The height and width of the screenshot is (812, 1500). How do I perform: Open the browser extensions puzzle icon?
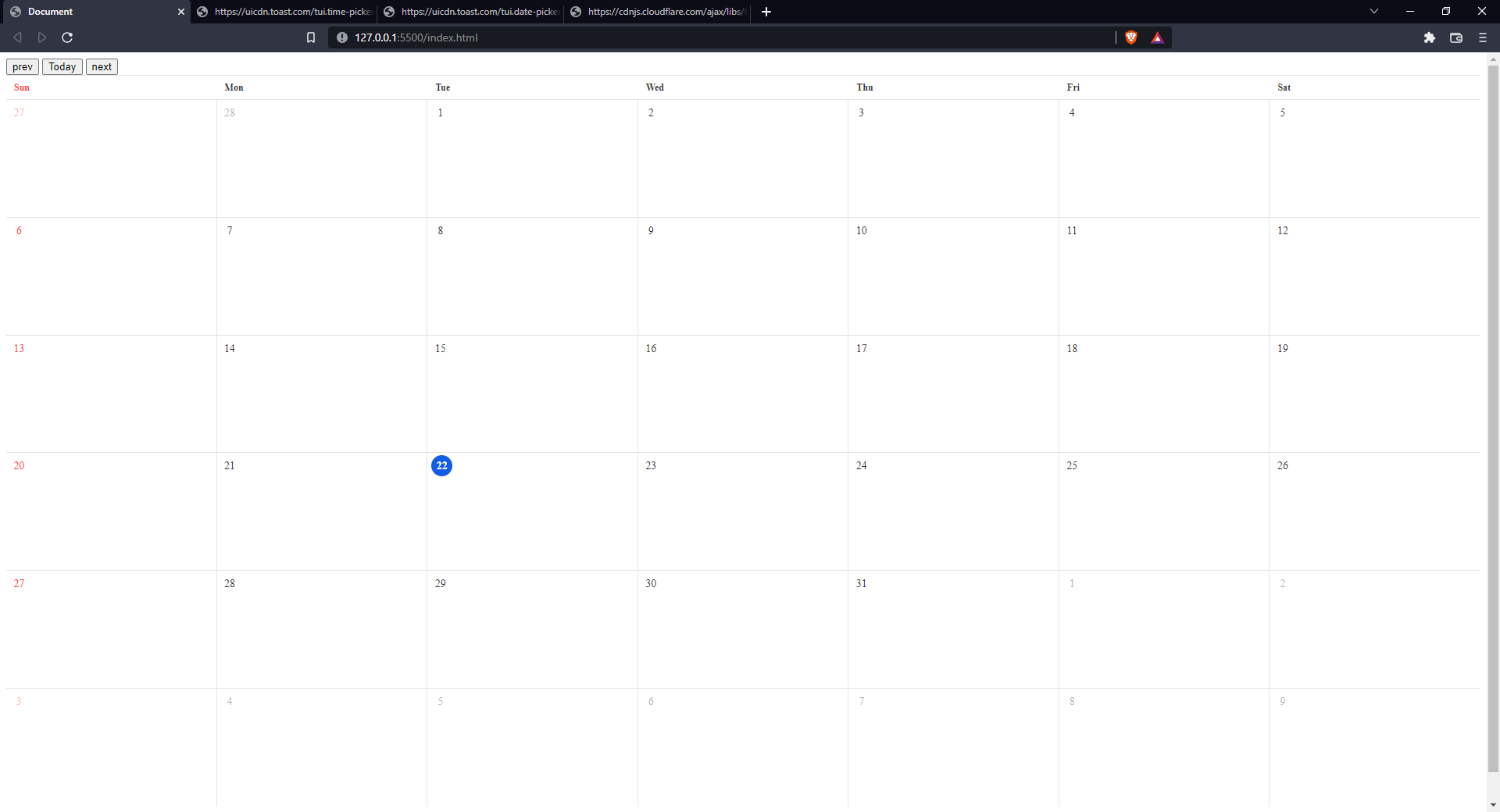pyautogui.click(x=1430, y=37)
